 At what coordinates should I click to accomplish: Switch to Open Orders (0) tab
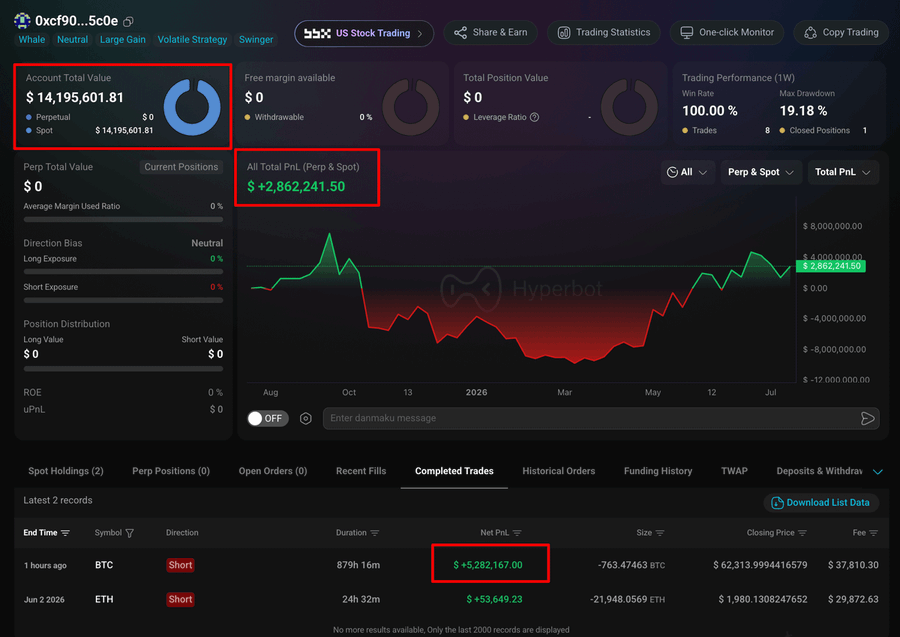273,471
